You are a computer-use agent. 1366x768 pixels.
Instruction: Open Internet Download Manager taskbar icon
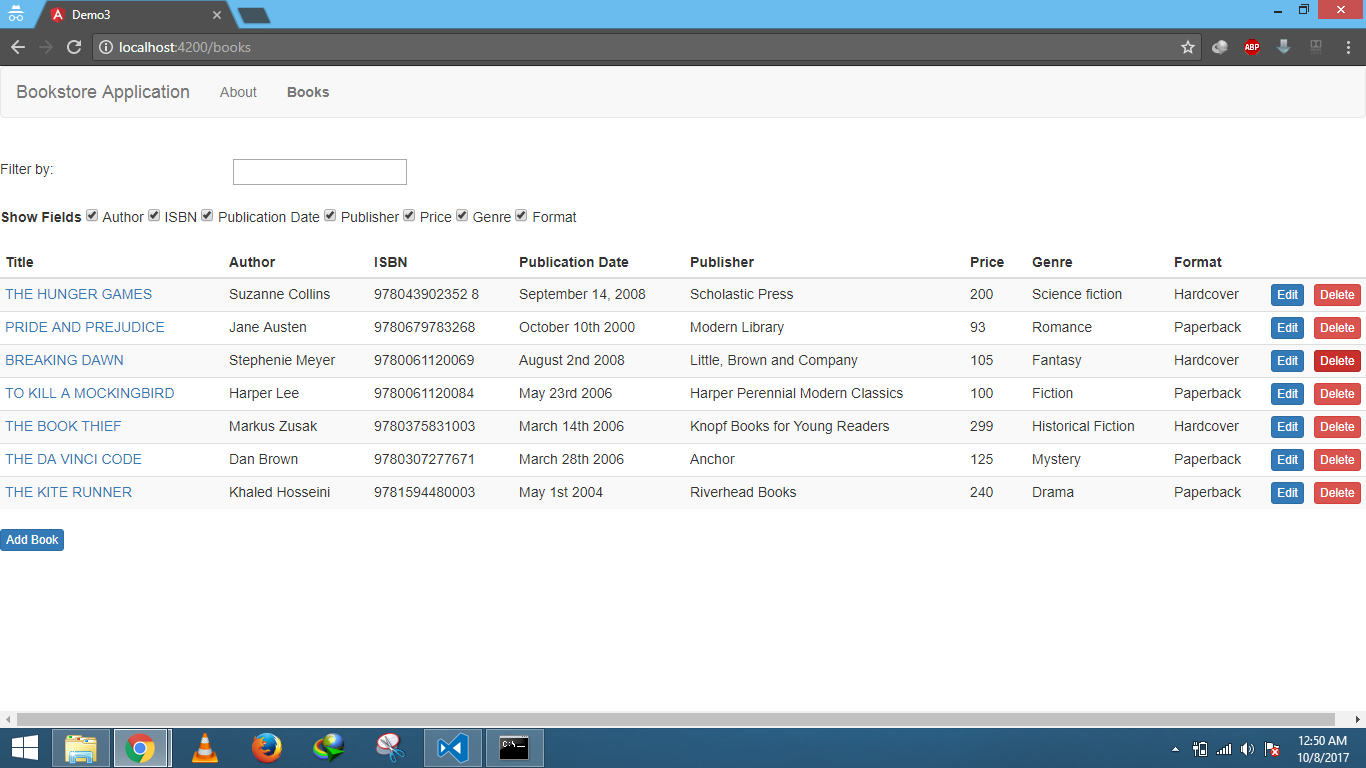click(329, 748)
